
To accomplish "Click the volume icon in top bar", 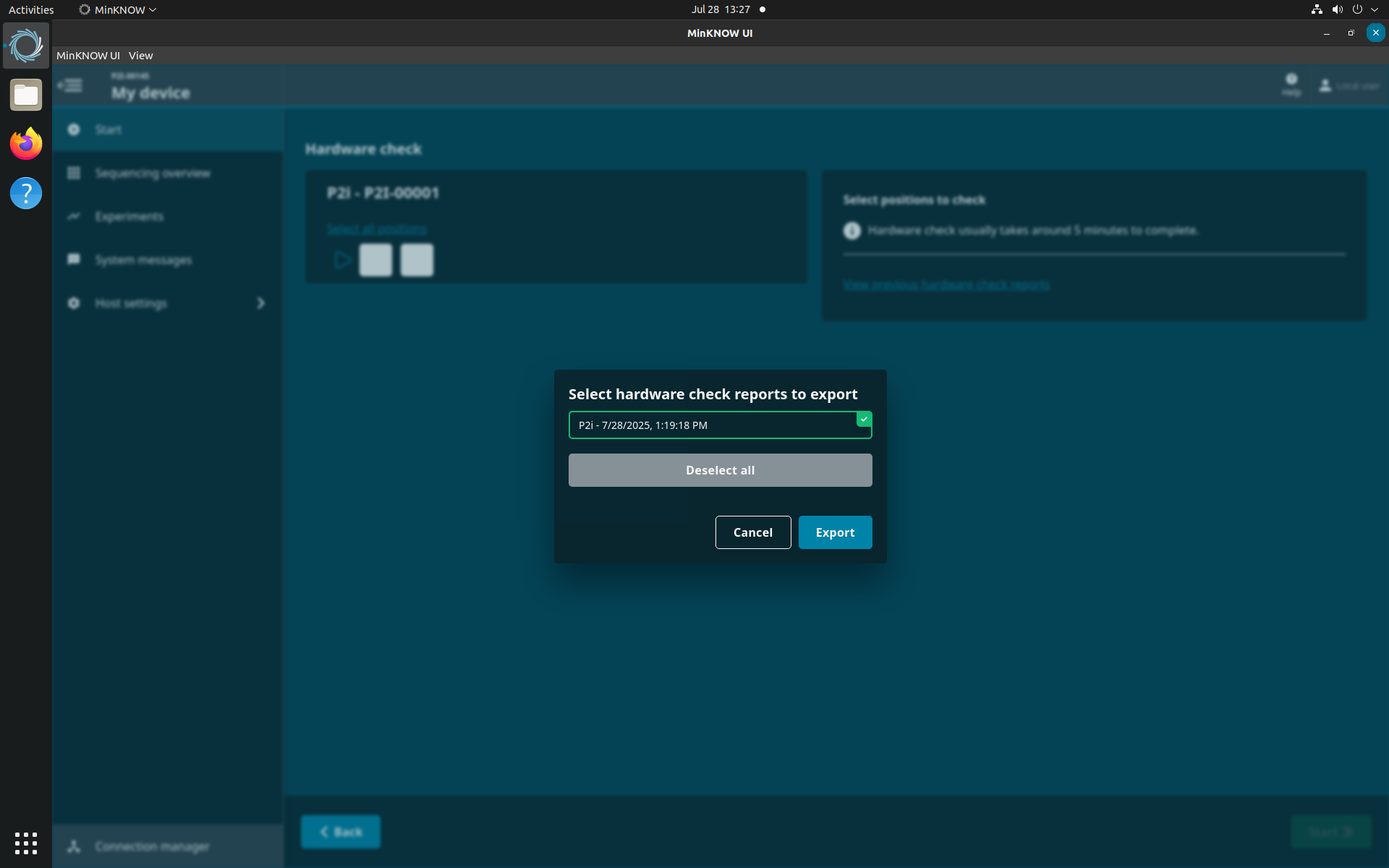I will [1337, 9].
